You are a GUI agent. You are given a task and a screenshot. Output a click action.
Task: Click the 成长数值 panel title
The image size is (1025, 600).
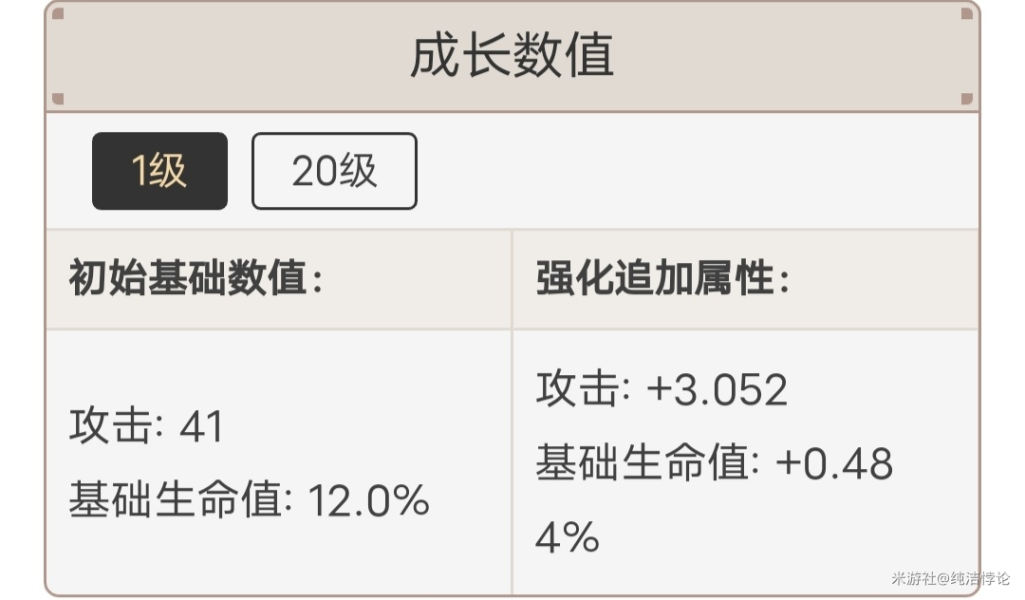coord(512,56)
